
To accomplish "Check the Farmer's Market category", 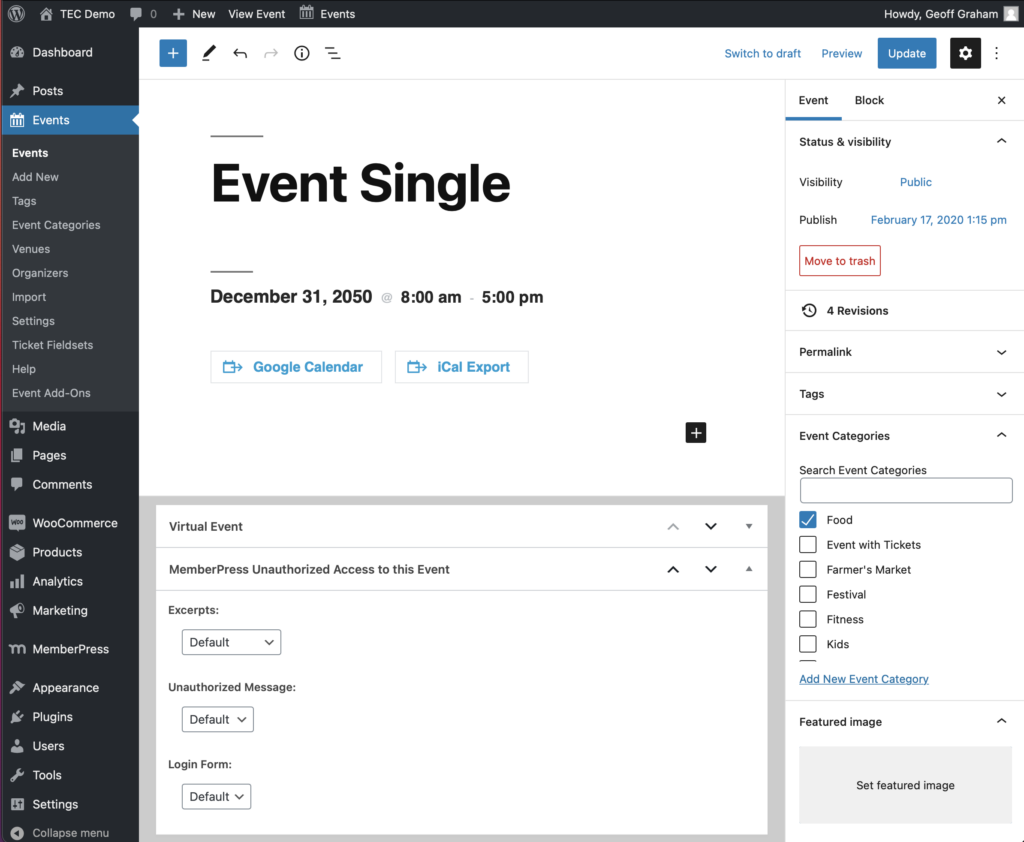I will point(808,570).
